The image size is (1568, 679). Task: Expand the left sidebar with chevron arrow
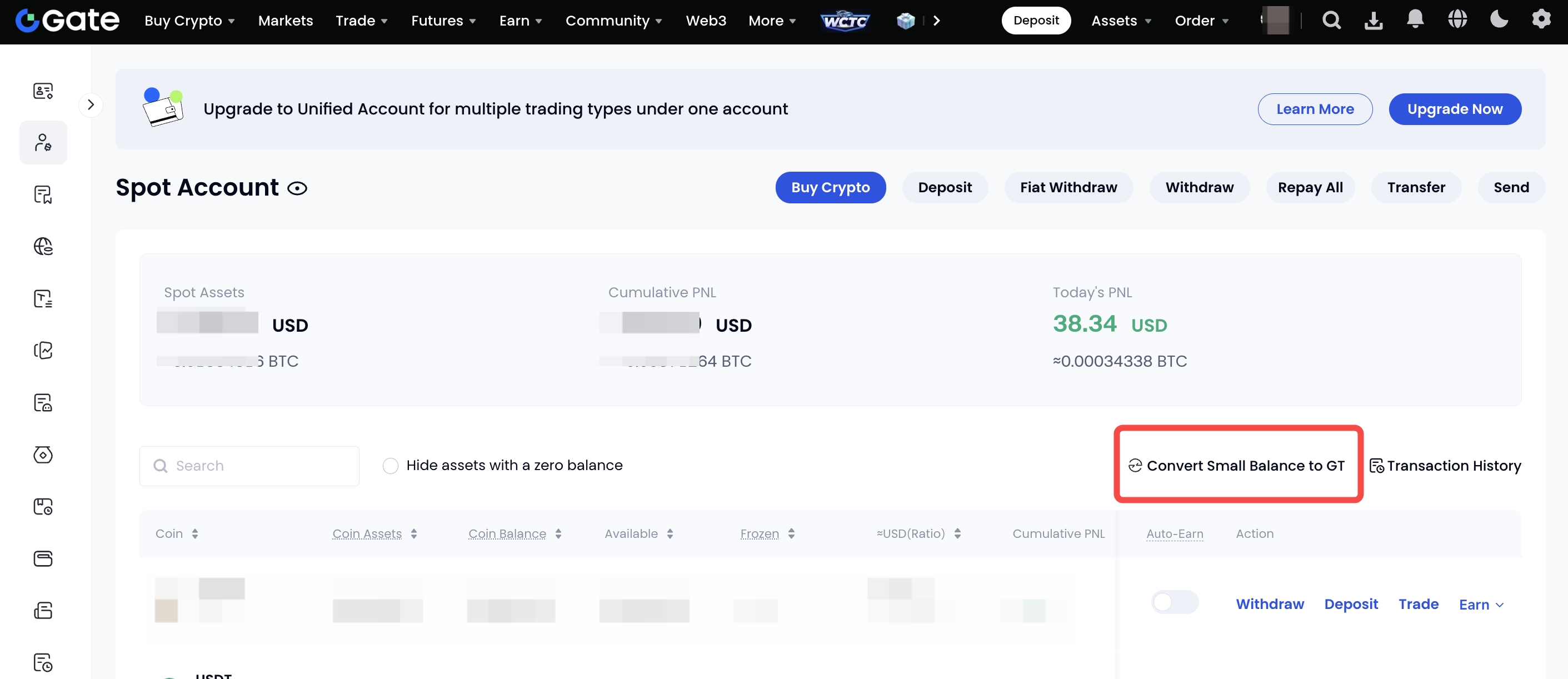[x=91, y=105]
